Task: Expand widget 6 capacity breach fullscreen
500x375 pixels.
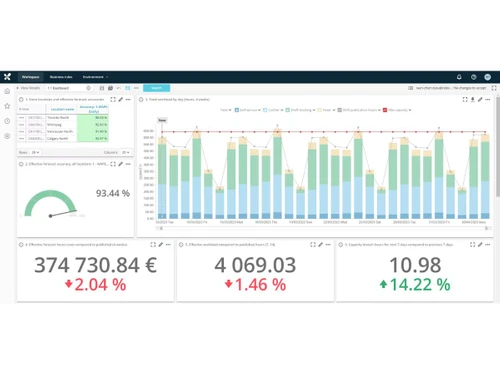Action: (472, 245)
